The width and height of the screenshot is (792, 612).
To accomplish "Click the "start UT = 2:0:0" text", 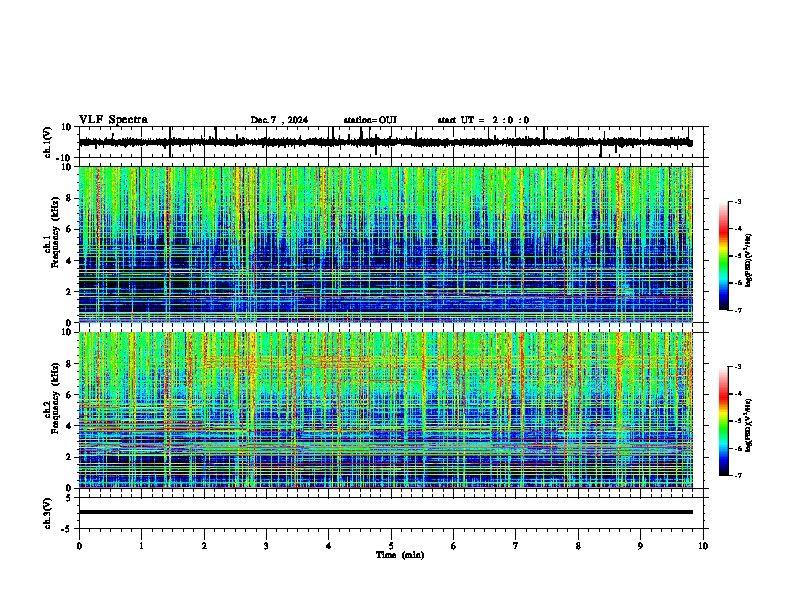I will (483, 120).
